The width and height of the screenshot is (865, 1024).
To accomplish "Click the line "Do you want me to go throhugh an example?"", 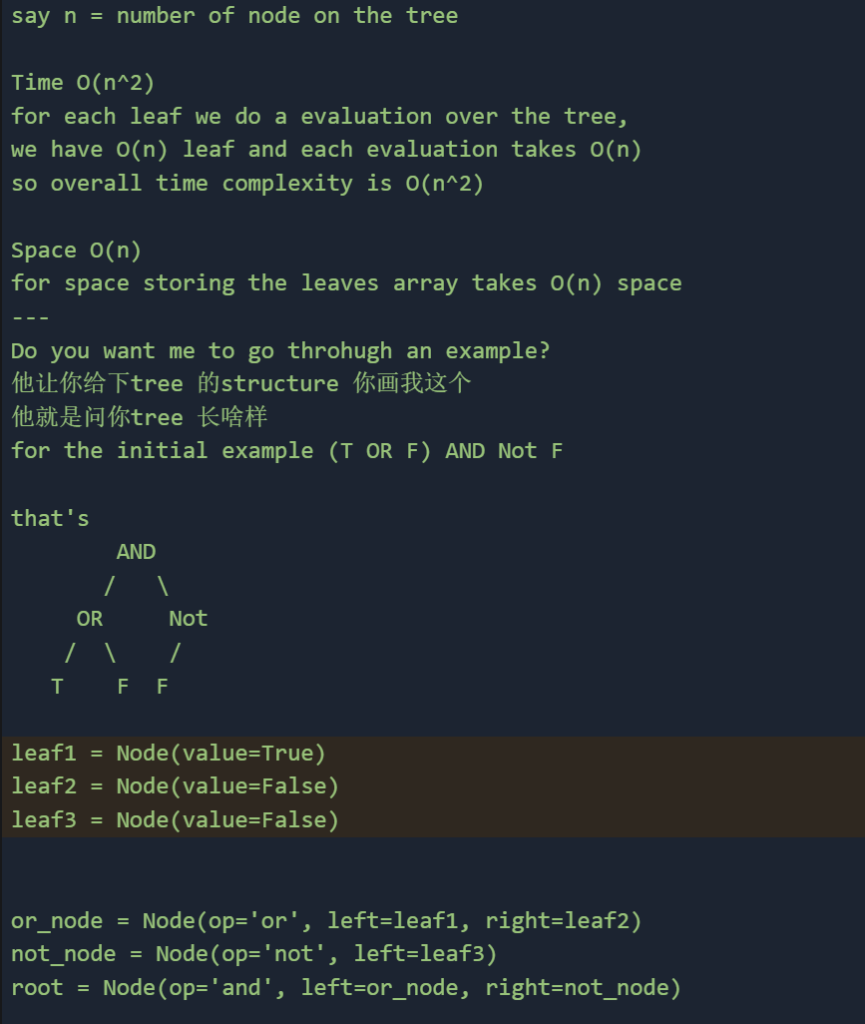I will click(281, 351).
